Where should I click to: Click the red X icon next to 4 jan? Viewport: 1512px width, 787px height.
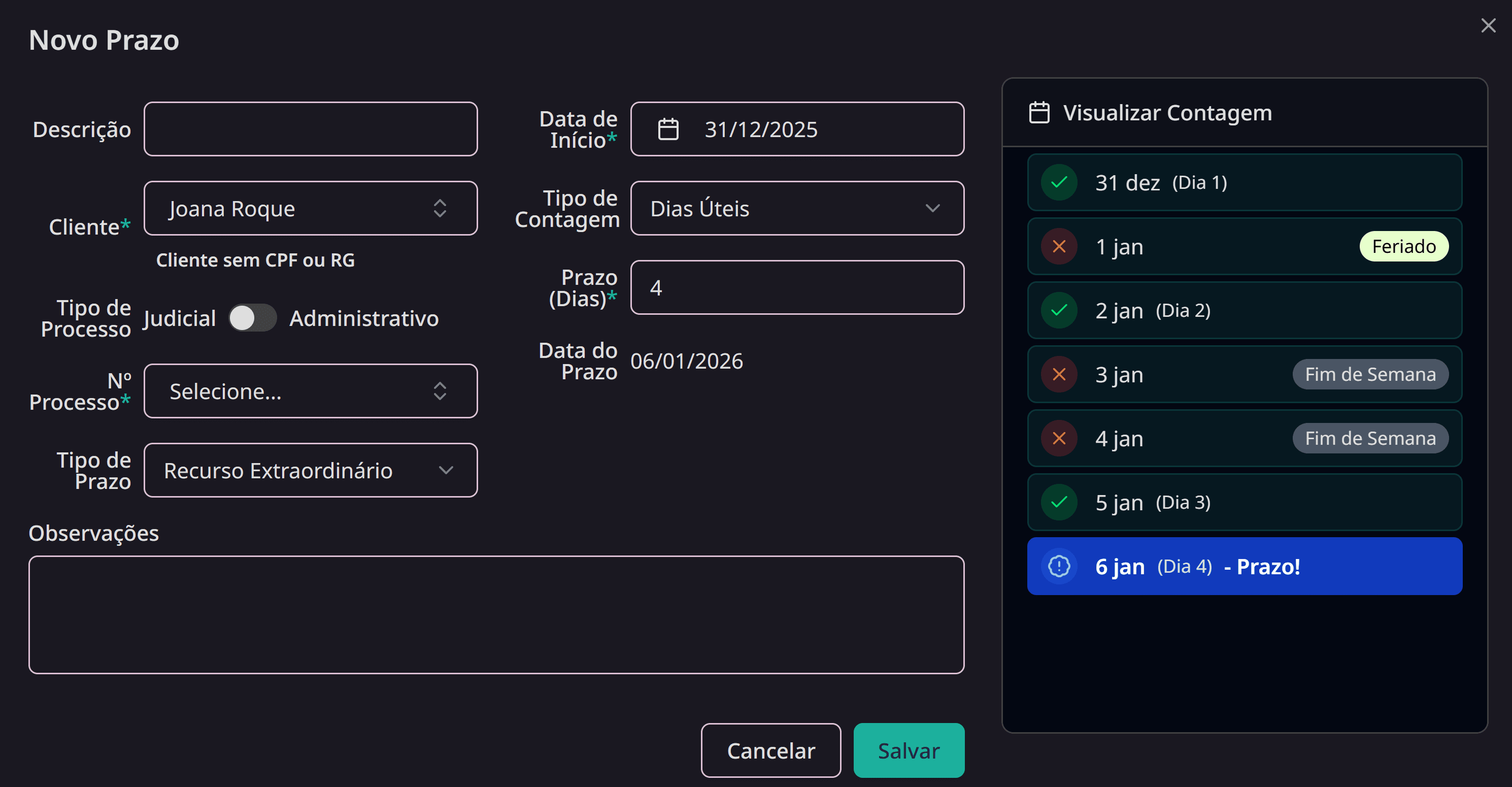click(x=1058, y=438)
